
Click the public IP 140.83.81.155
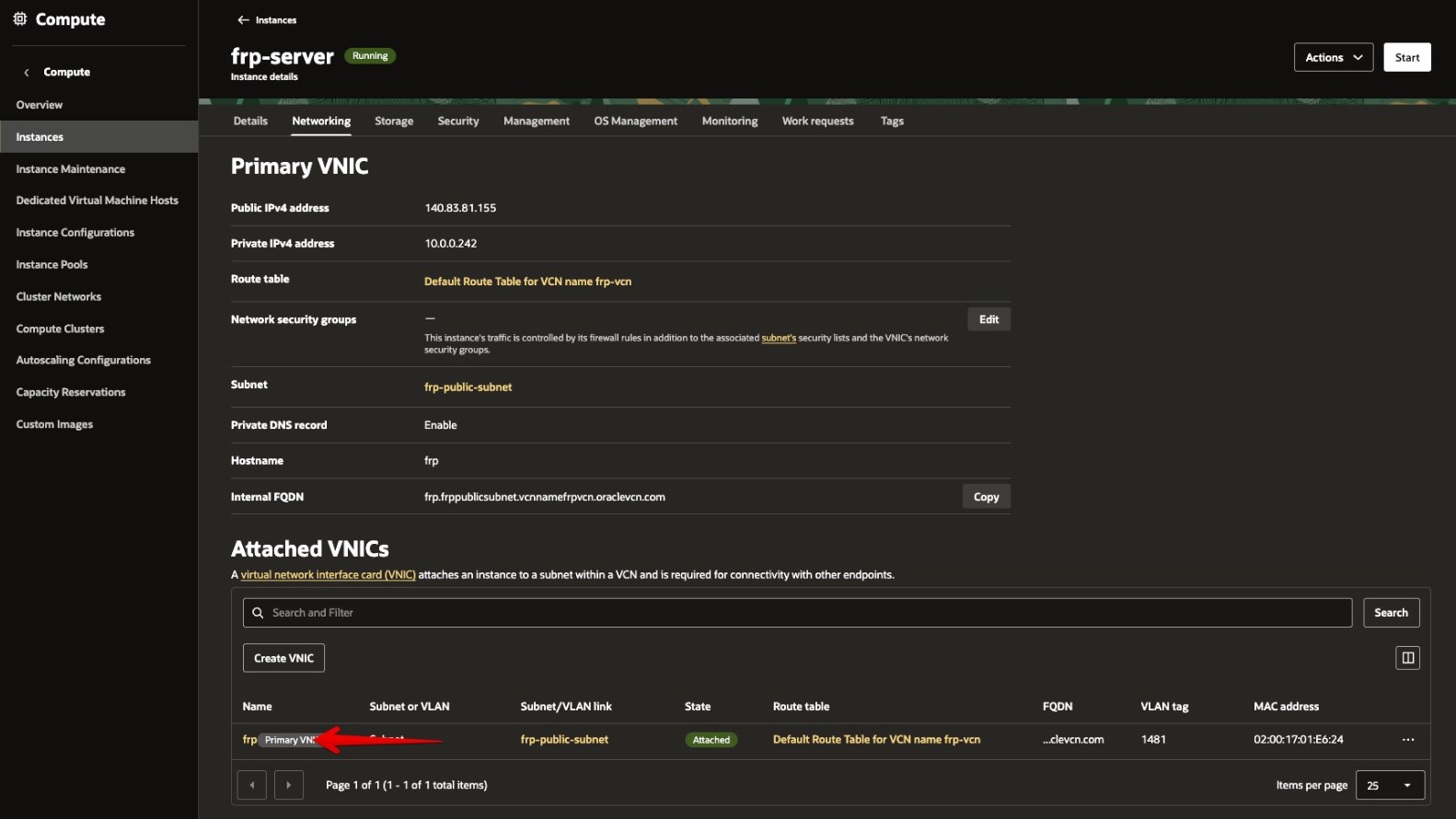pyautogui.click(x=460, y=208)
